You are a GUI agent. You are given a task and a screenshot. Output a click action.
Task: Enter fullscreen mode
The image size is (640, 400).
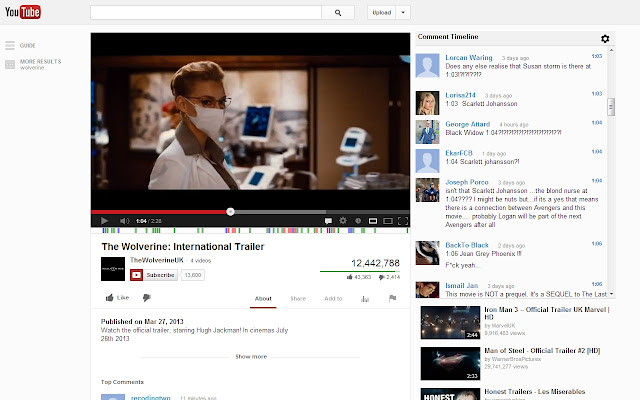(403, 221)
